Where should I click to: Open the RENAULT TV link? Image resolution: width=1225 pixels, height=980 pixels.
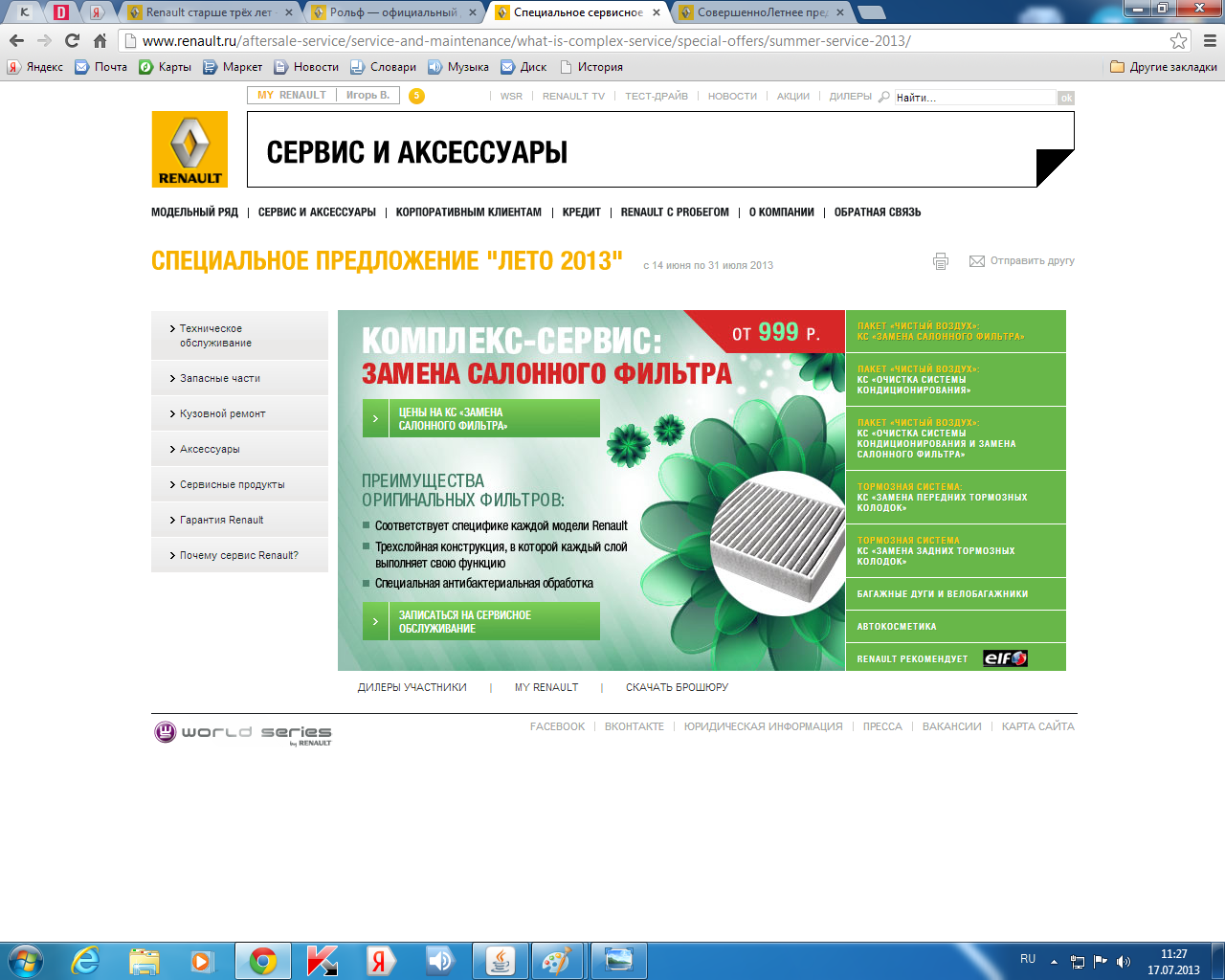tap(573, 97)
